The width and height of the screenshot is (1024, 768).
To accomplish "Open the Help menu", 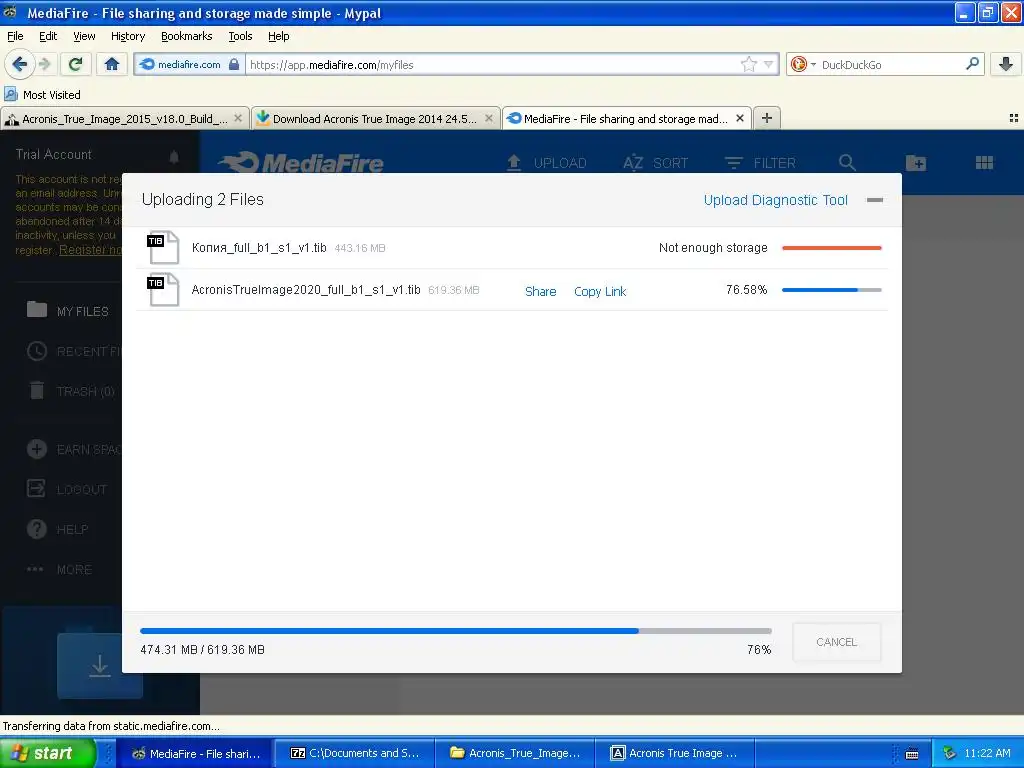I will point(278,36).
